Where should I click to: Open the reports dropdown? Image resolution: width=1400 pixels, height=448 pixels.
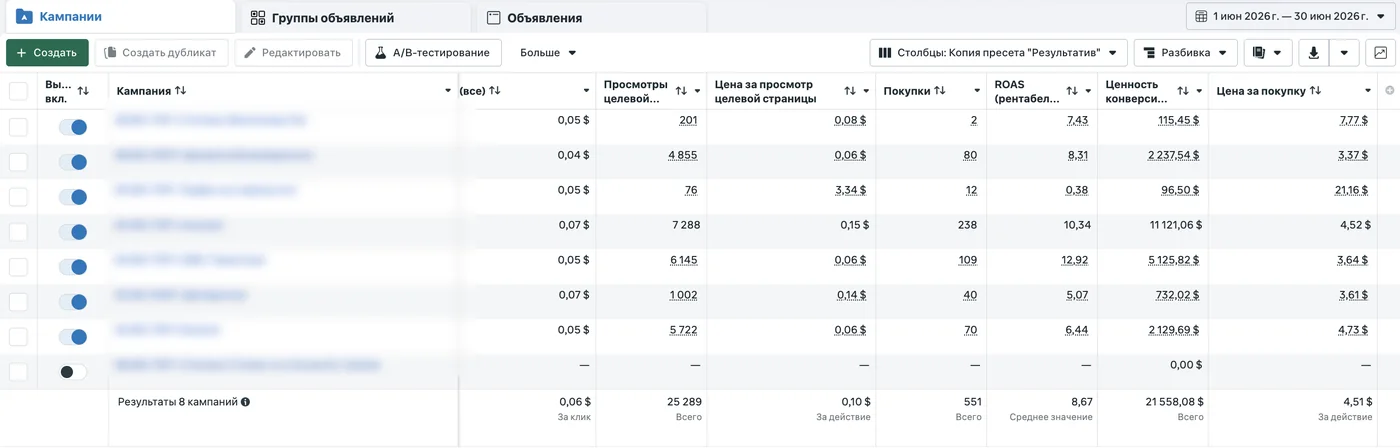1267,53
